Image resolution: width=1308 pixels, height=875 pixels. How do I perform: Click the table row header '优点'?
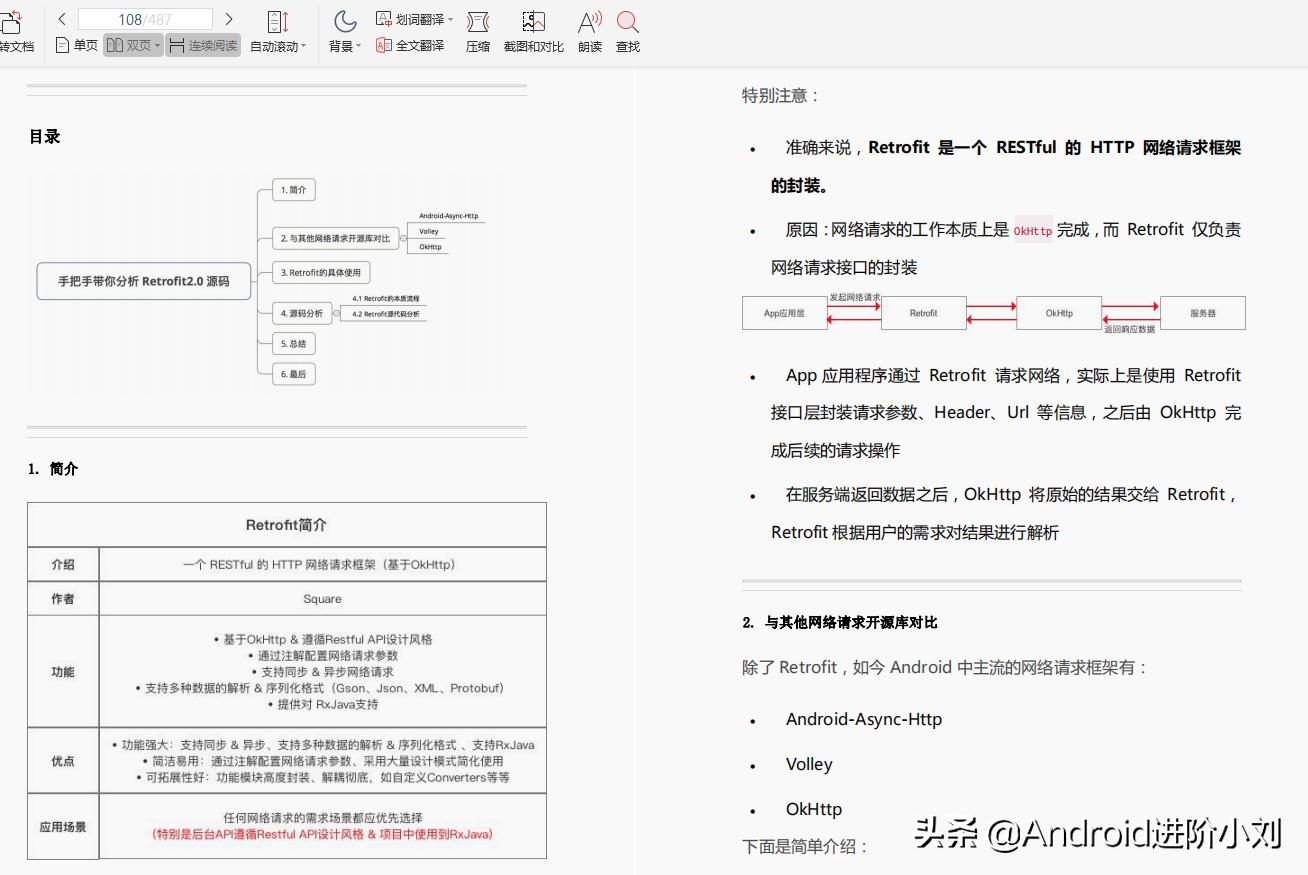coord(63,761)
